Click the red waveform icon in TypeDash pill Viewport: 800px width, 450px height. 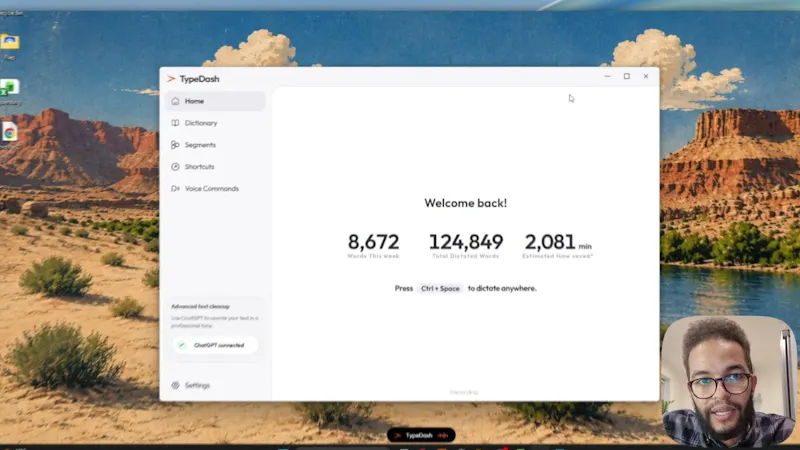click(x=443, y=435)
